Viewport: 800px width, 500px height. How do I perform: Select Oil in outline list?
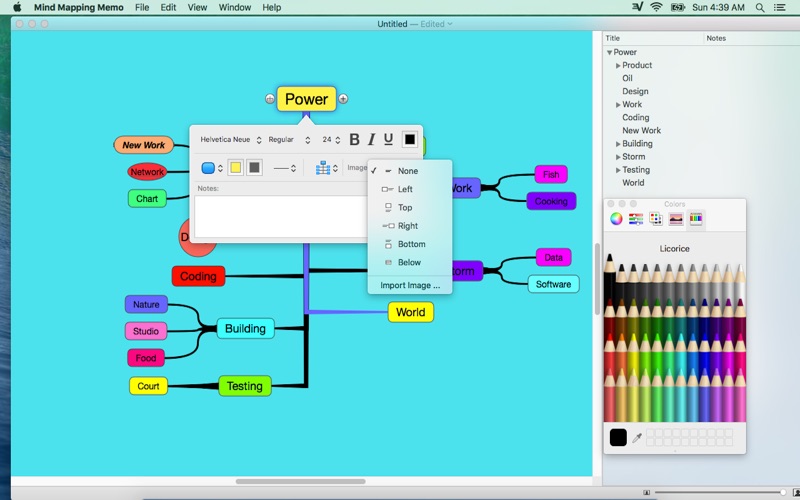click(x=627, y=78)
